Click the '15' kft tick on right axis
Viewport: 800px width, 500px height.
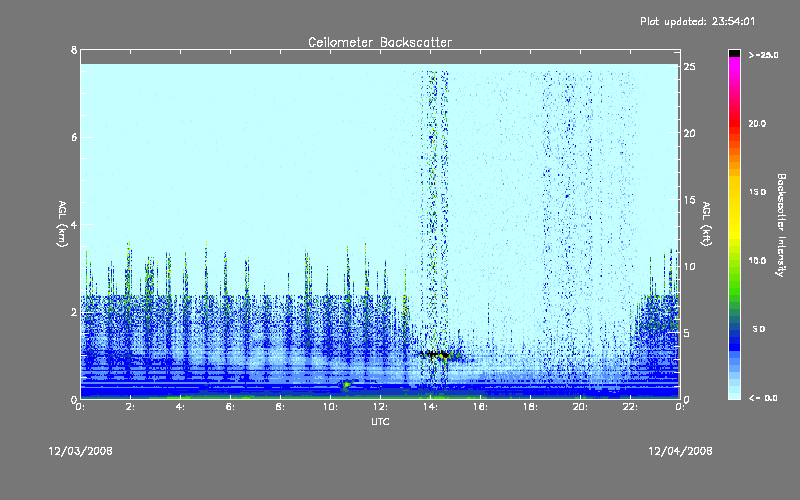click(x=689, y=200)
